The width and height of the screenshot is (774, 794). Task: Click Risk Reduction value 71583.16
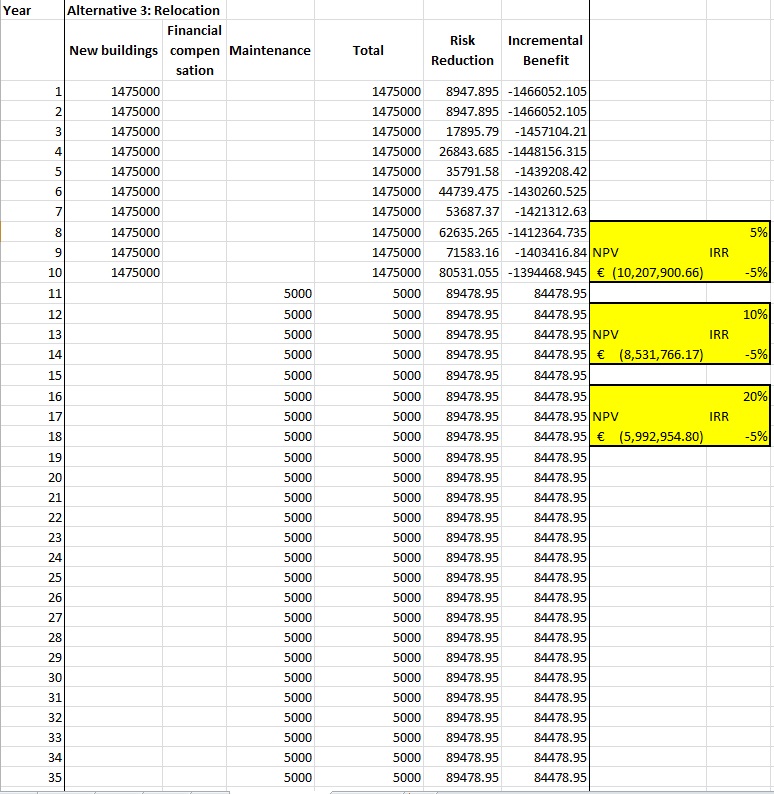click(x=463, y=252)
